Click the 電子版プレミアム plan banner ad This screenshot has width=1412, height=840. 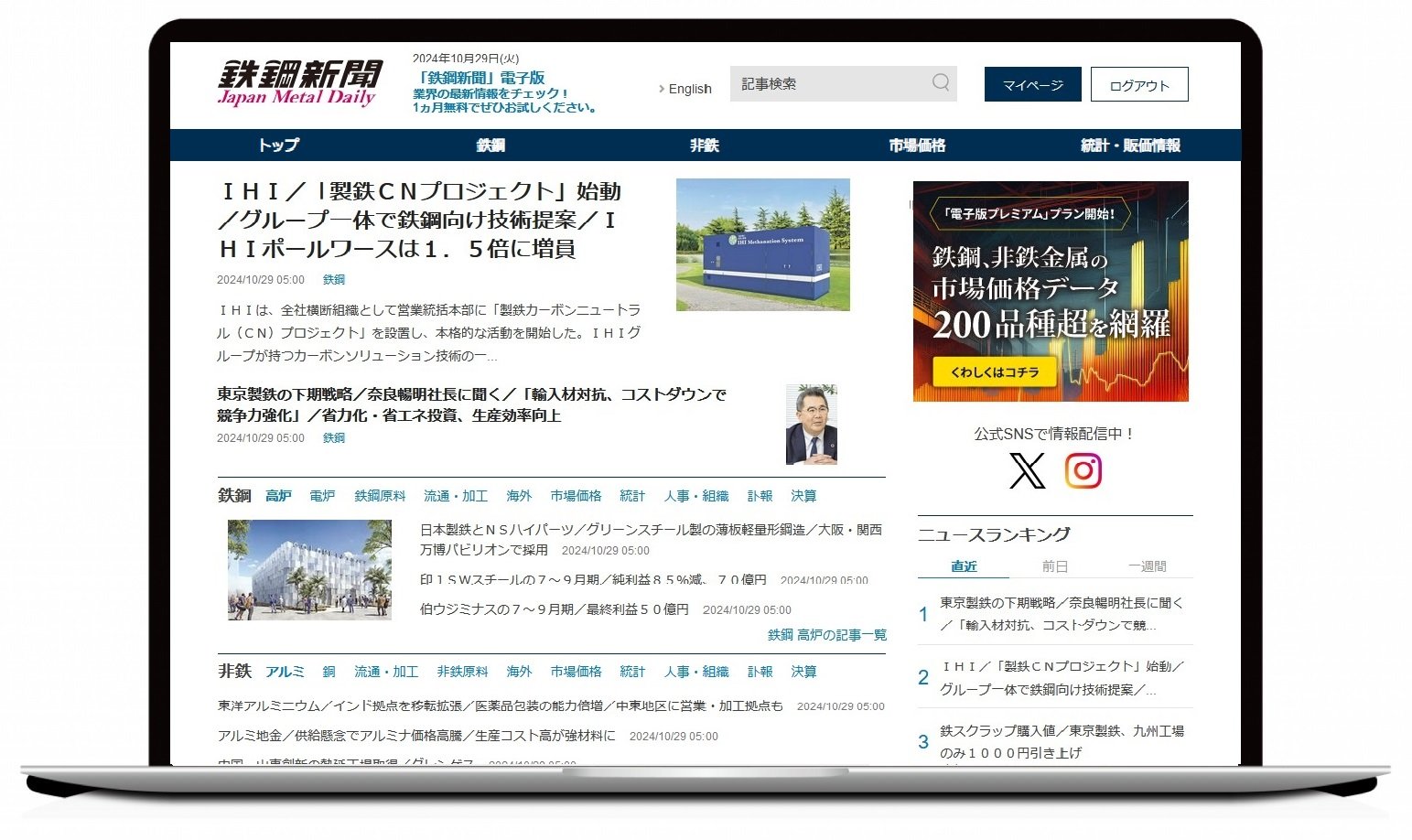1051,291
